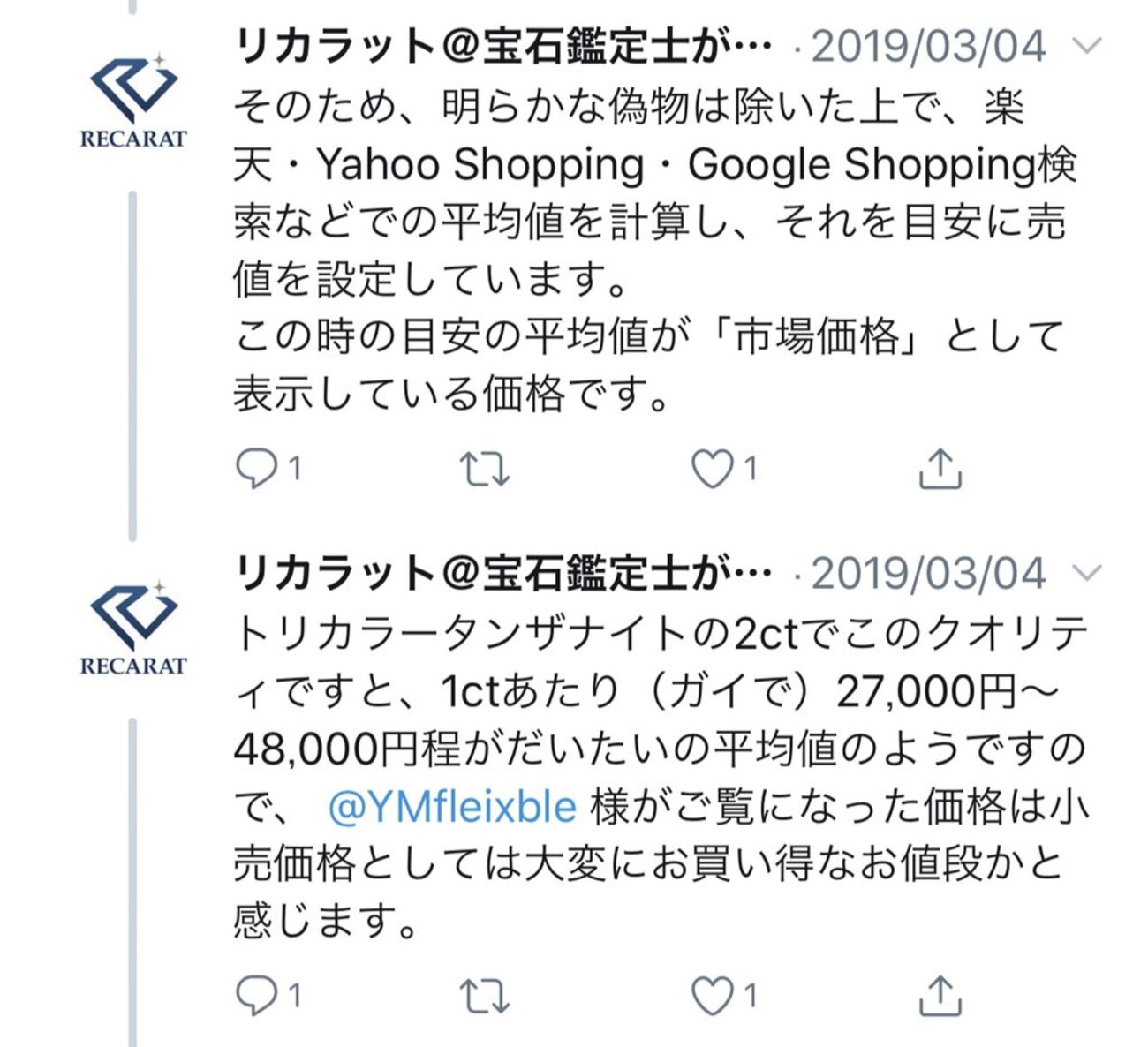Open the first tweet's リカラット account name
Viewport: 1148px width, 1047px height.
pos(503,46)
